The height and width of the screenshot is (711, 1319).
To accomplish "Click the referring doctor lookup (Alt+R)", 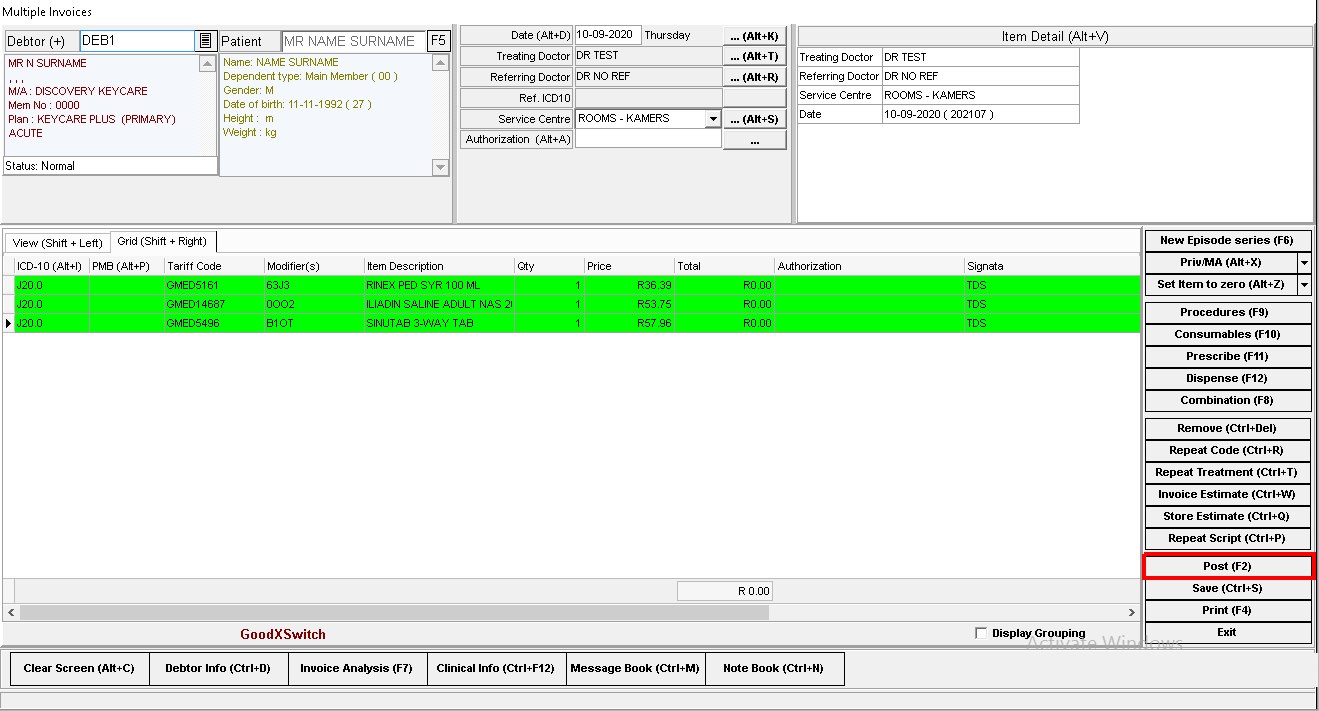I will click(x=754, y=77).
